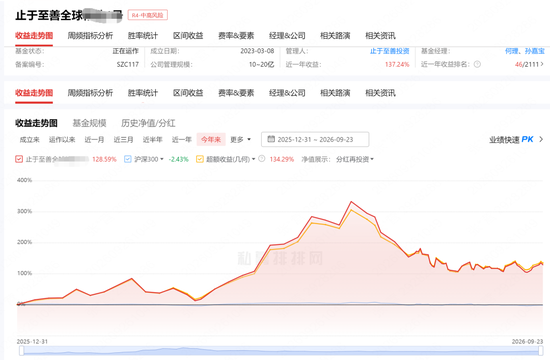The image size is (550, 360).
Task: Click the 2023-03-08 establishment date
Action: click(x=257, y=51)
